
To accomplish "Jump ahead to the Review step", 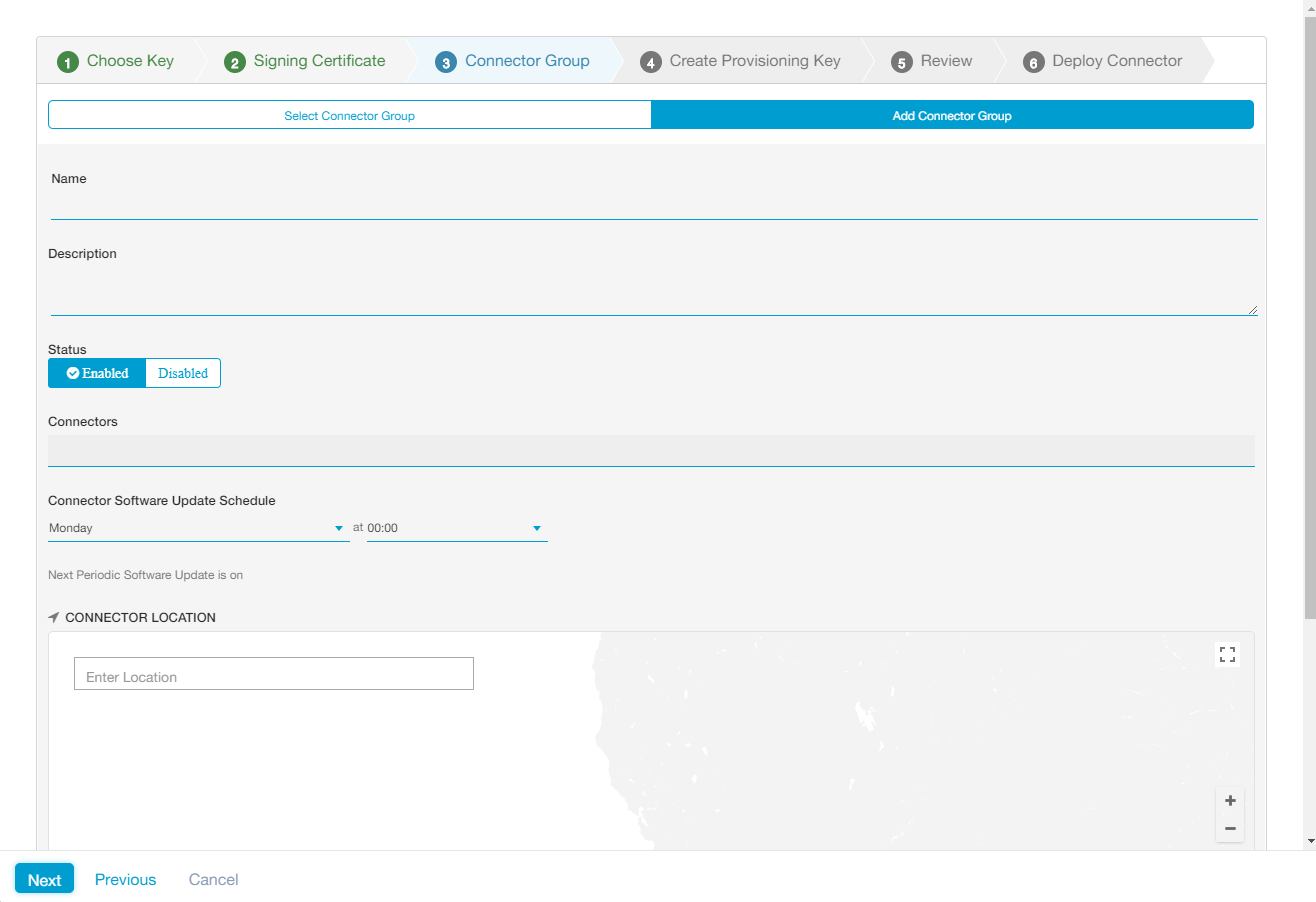I will 932,60.
